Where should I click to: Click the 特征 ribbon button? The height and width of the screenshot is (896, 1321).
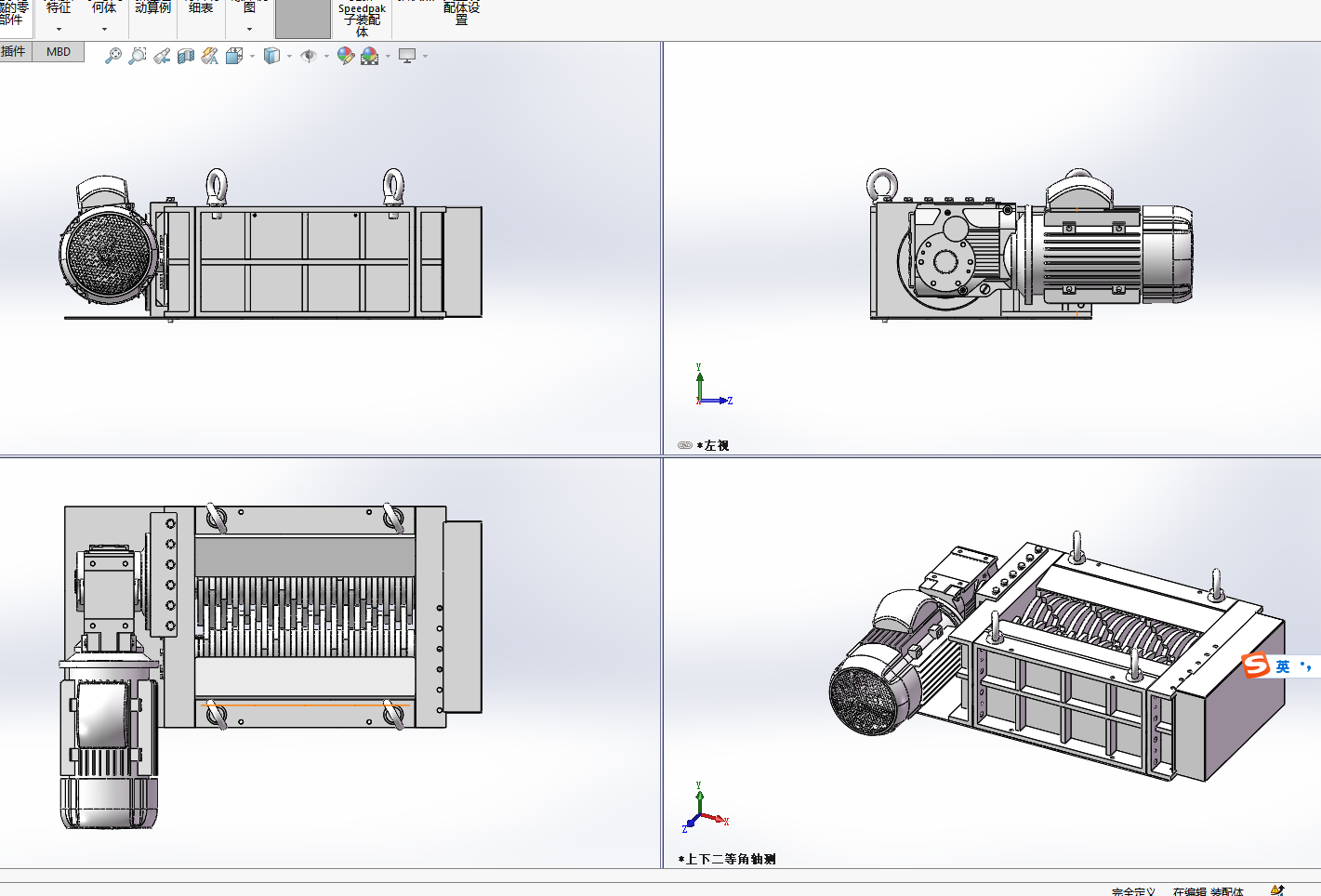click(59, 7)
